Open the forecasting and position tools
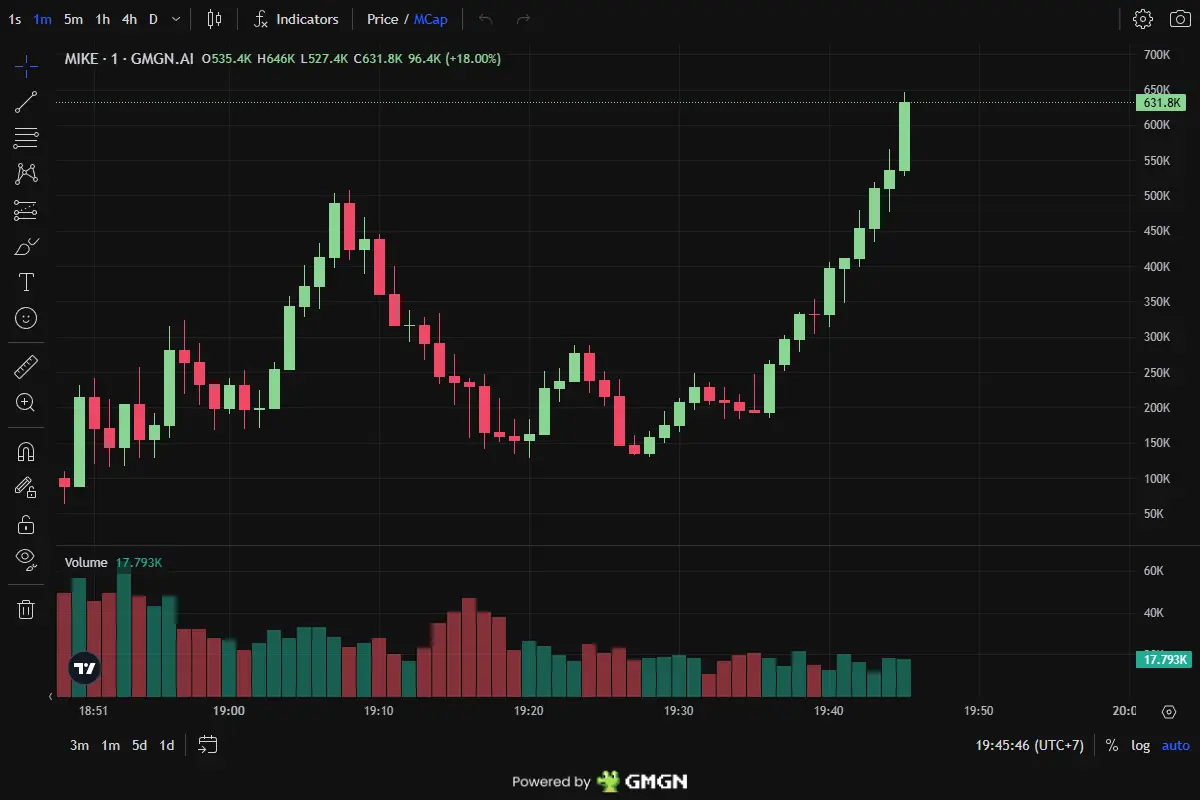1200x800 pixels. [26, 210]
